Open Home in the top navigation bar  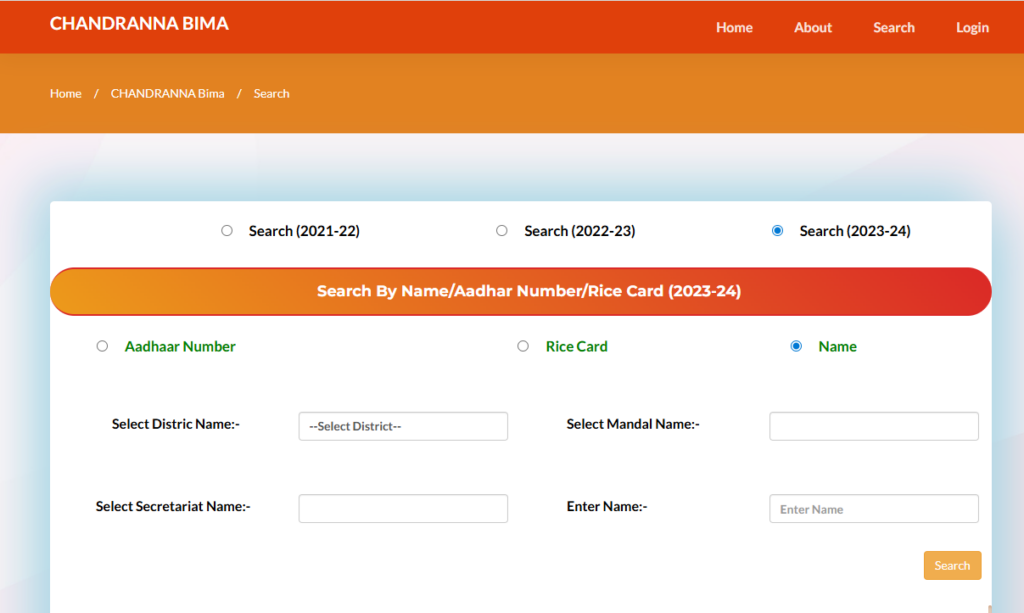pyautogui.click(x=734, y=27)
